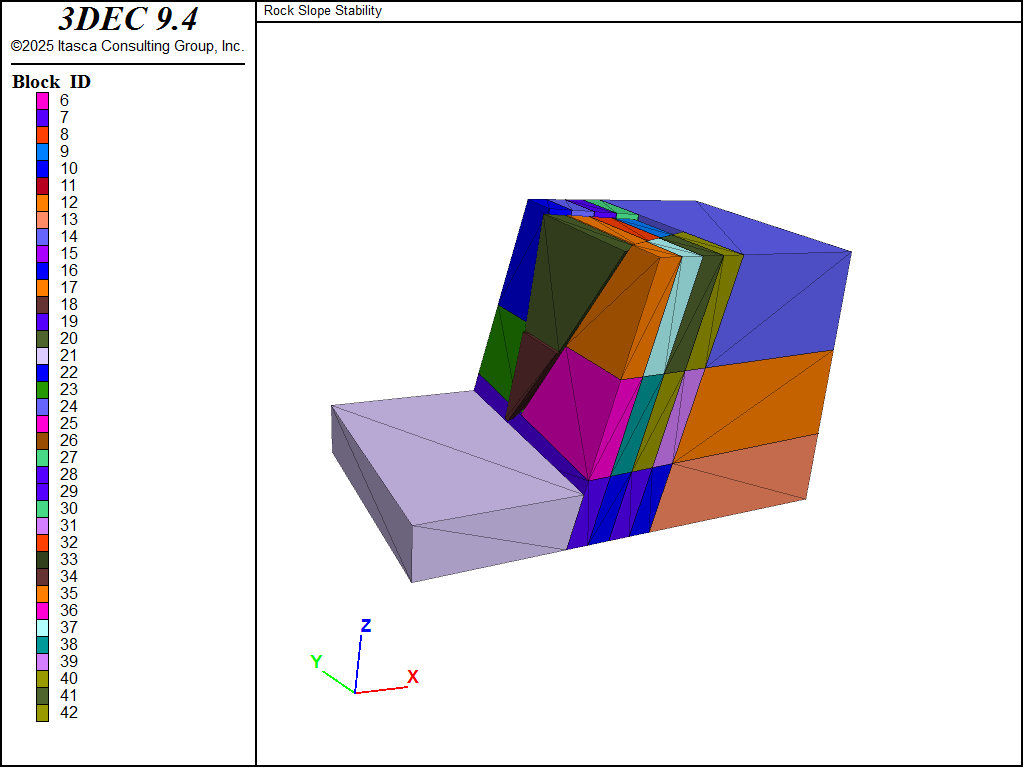Click the swatch next to Block ID 21

tap(43, 355)
